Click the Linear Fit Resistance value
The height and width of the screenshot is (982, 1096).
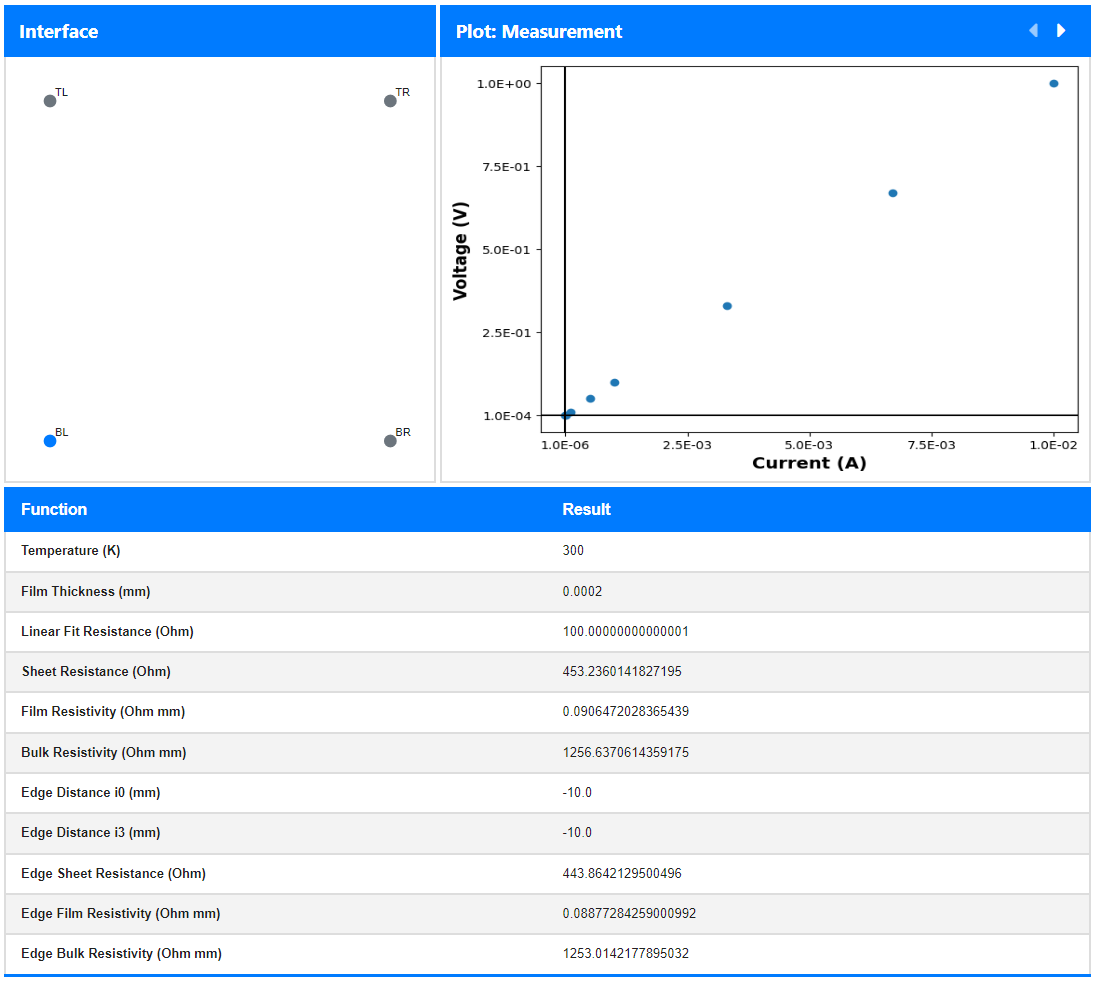(626, 632)
